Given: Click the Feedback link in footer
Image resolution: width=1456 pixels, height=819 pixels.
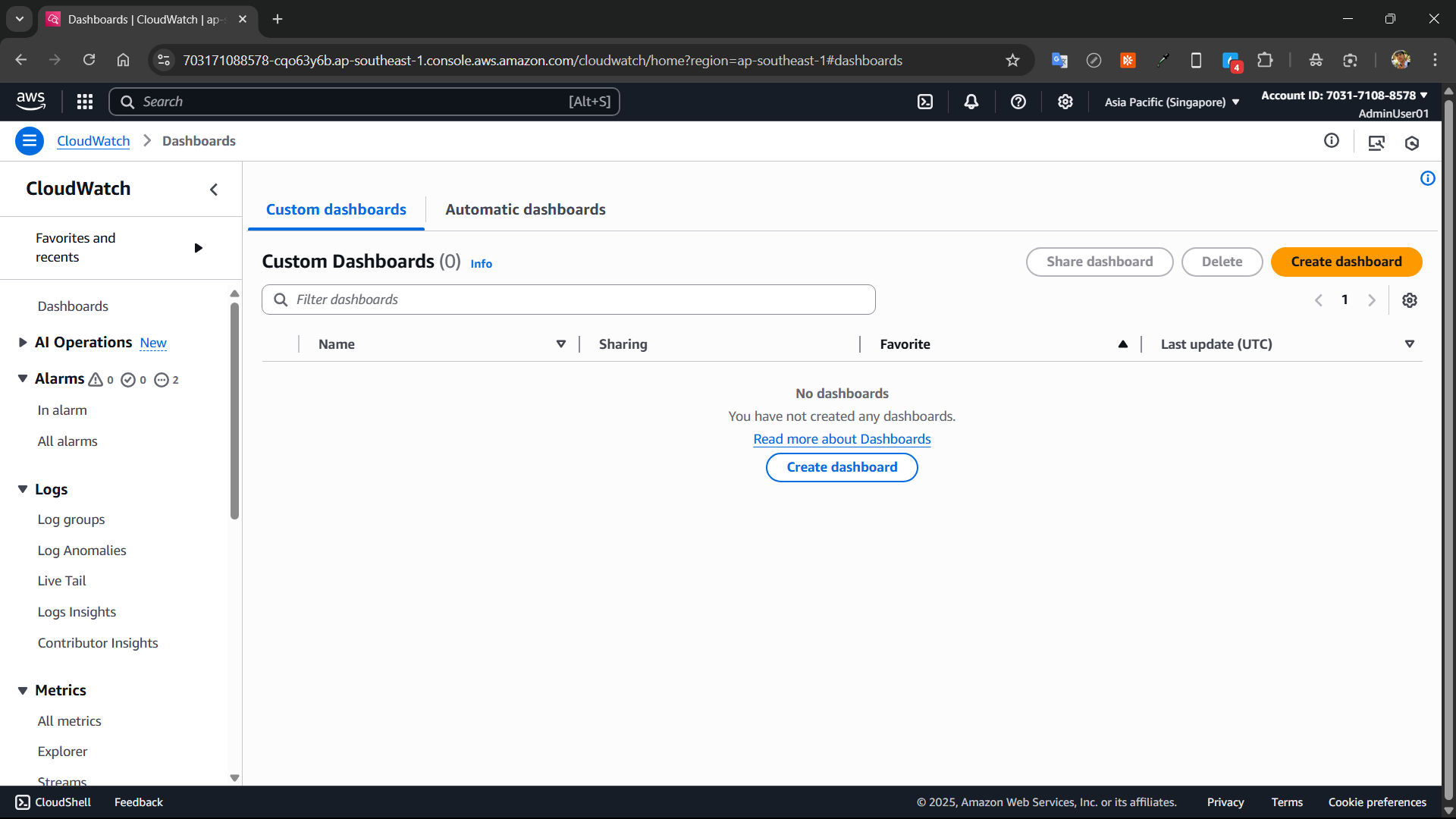Looking at the screenshot, I should pos(138,802).
